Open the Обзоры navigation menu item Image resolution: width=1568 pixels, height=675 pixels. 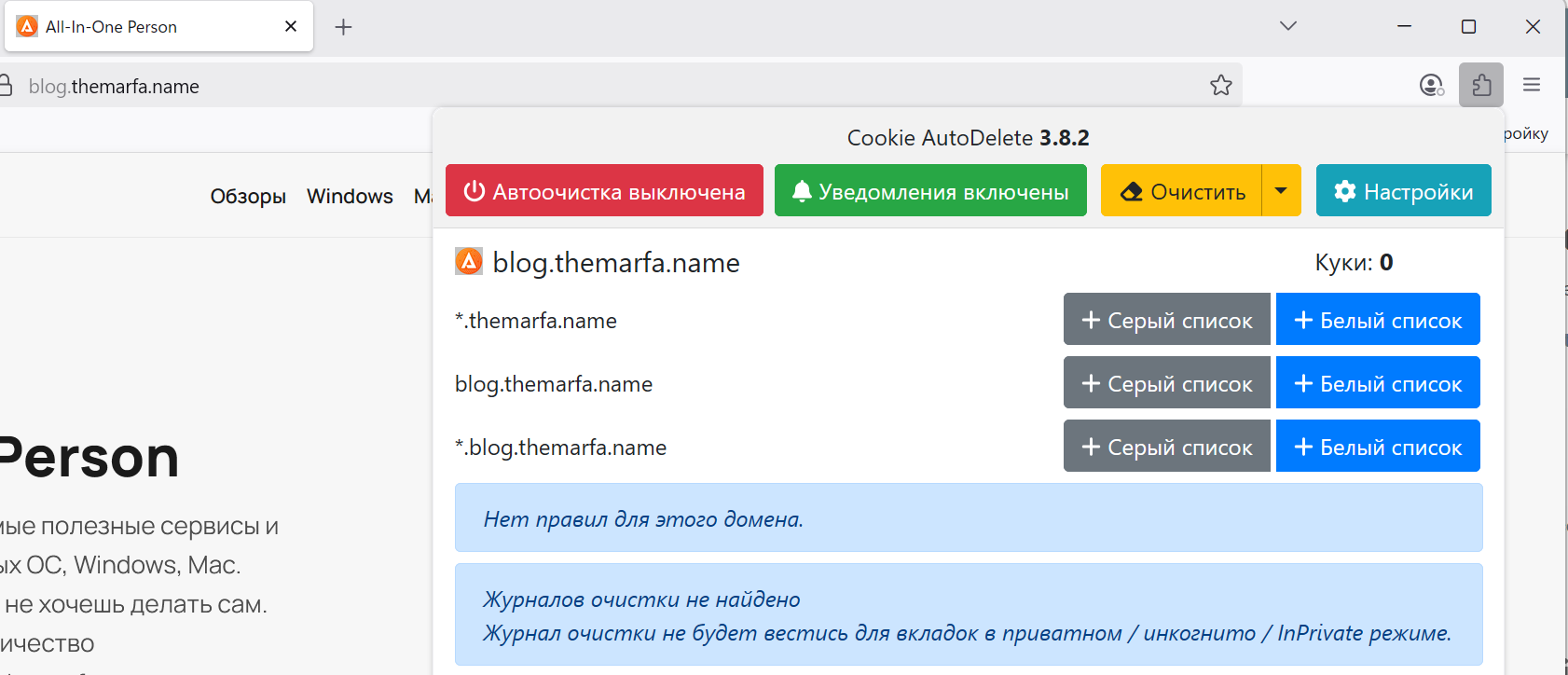(248, 197)
